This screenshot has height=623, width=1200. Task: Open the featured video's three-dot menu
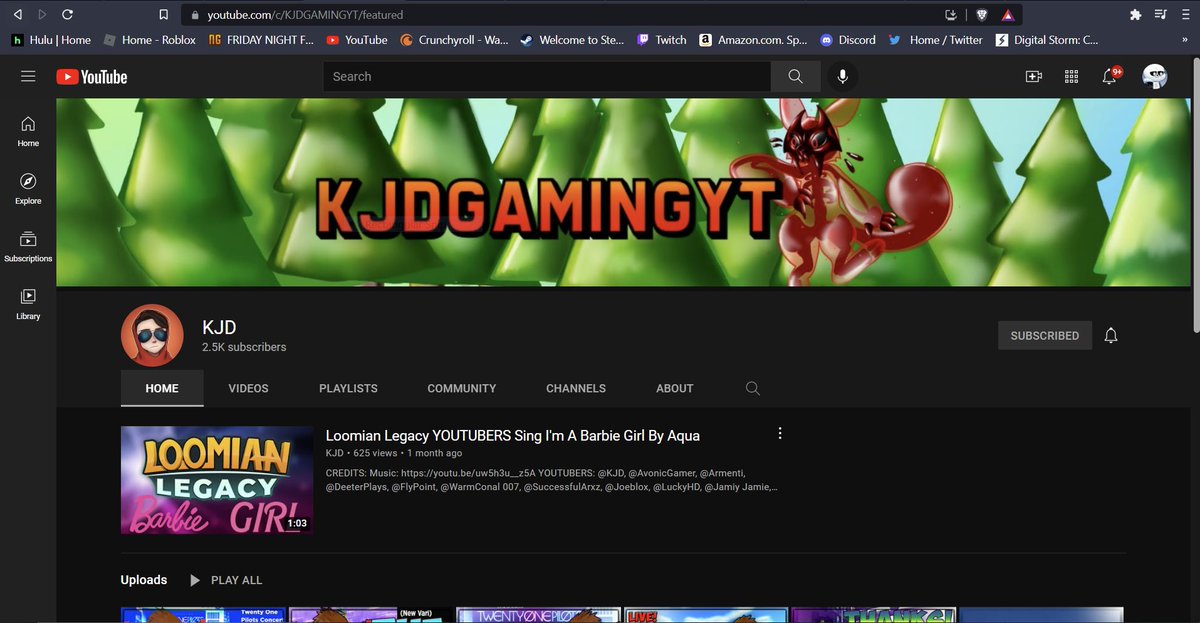pos(780,434)
